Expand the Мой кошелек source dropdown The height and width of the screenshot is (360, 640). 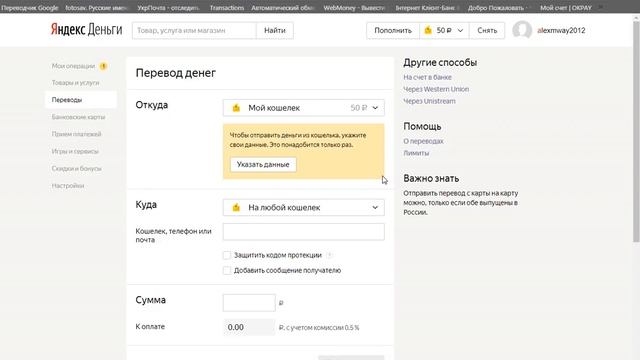tap(304, 108)
